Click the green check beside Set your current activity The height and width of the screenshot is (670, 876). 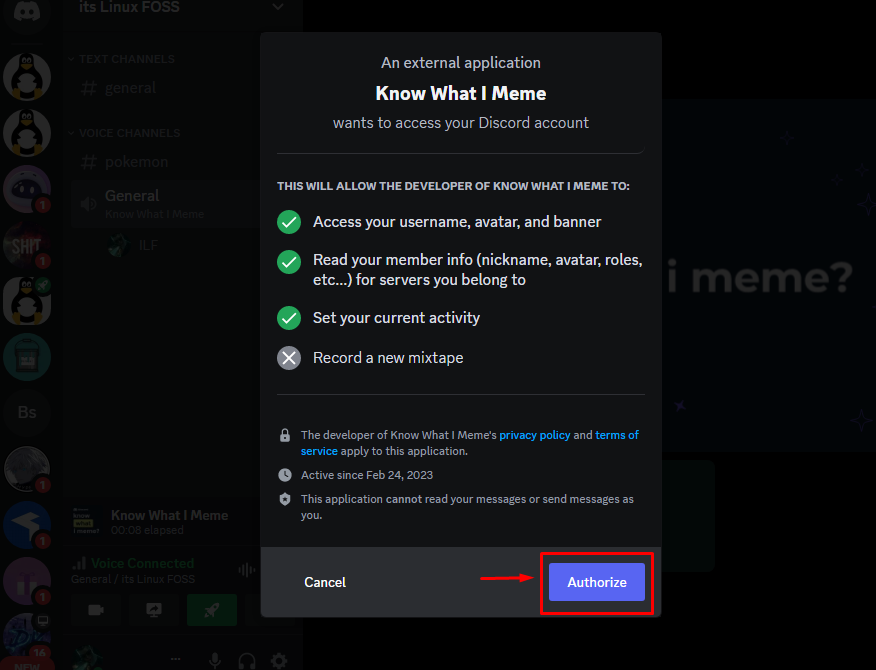click(x=289, y=318)
